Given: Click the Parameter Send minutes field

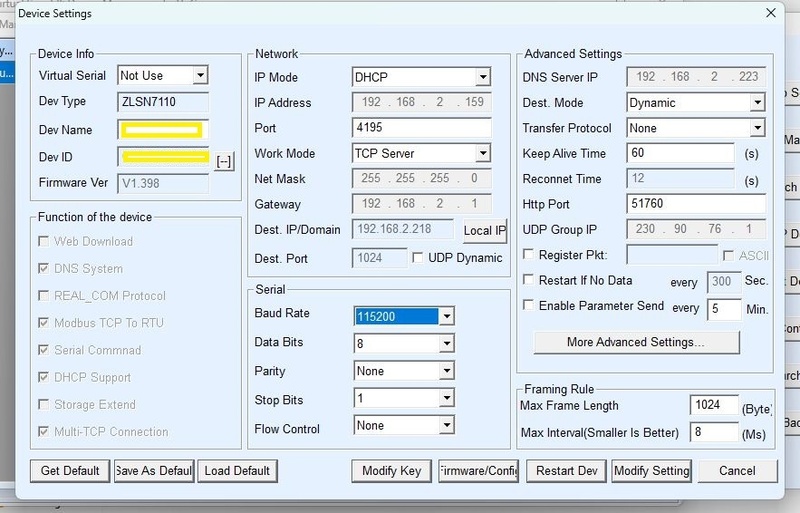Looking at the screenshot, I should (x=723, y=309).
